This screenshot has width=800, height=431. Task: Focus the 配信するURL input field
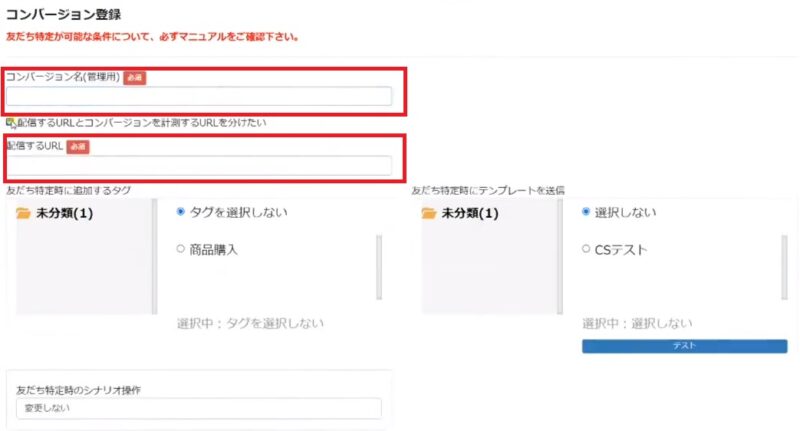pos(199,166)
